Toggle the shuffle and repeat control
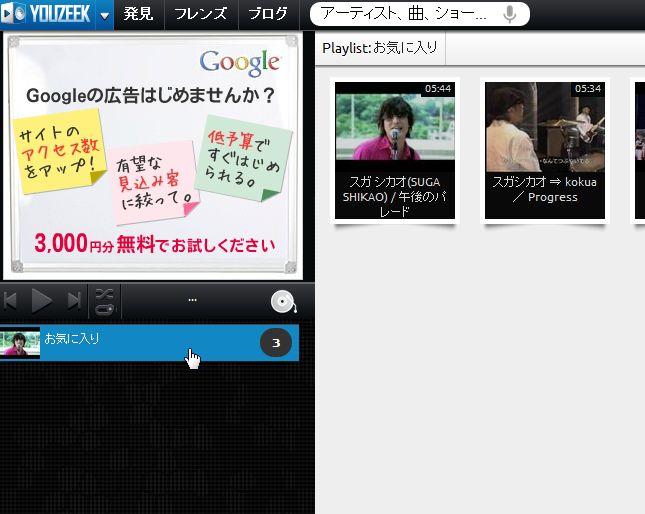645x514 pixels. [x=104, y=302]
